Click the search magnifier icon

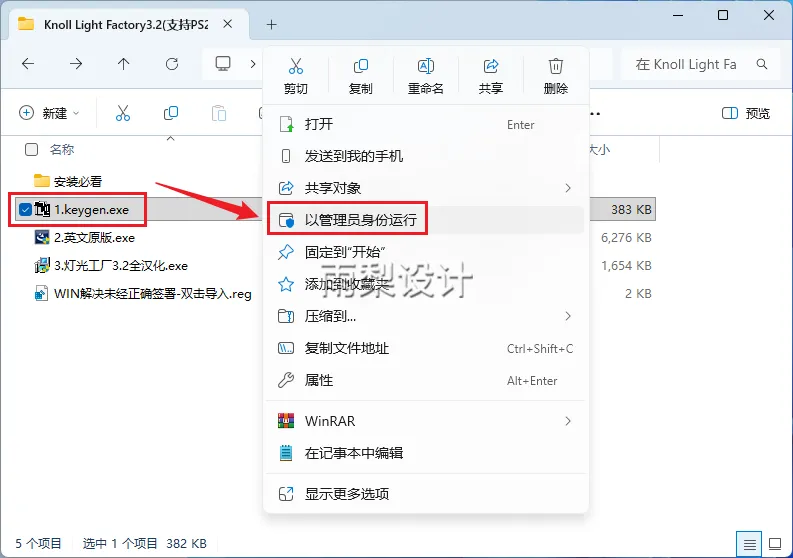762,64
